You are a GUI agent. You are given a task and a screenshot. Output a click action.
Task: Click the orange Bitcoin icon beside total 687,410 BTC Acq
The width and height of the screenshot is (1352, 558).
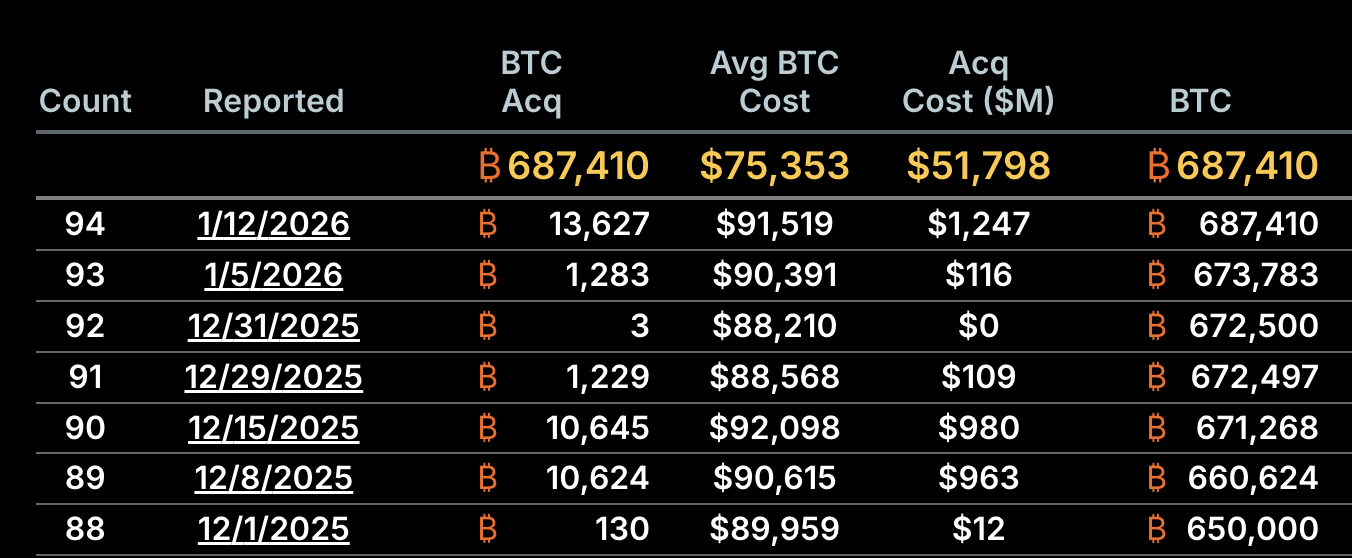[490, 165]
